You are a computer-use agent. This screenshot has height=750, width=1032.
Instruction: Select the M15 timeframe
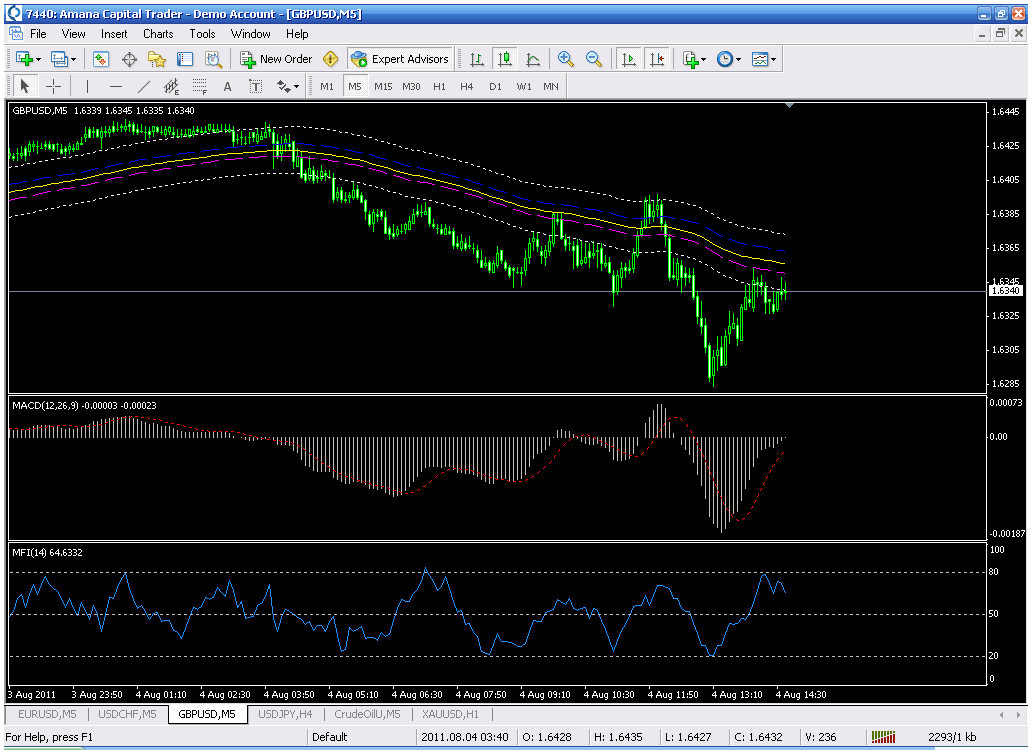point(383,86)
